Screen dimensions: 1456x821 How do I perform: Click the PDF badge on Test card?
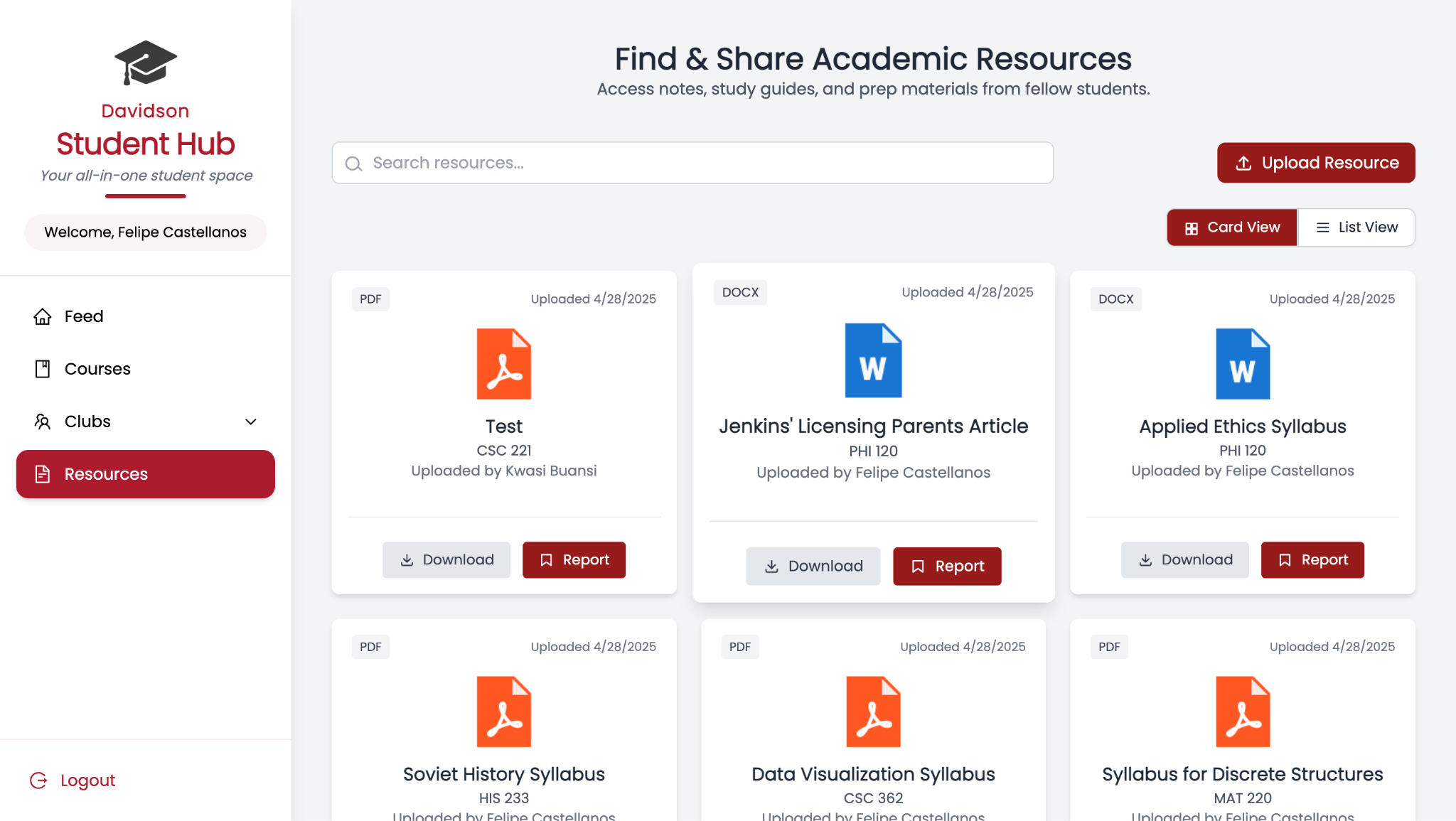click(x=370, y=299)
